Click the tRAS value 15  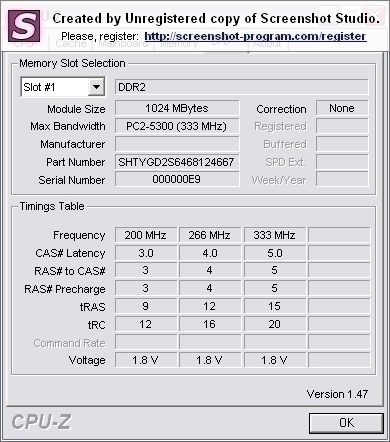275,307
